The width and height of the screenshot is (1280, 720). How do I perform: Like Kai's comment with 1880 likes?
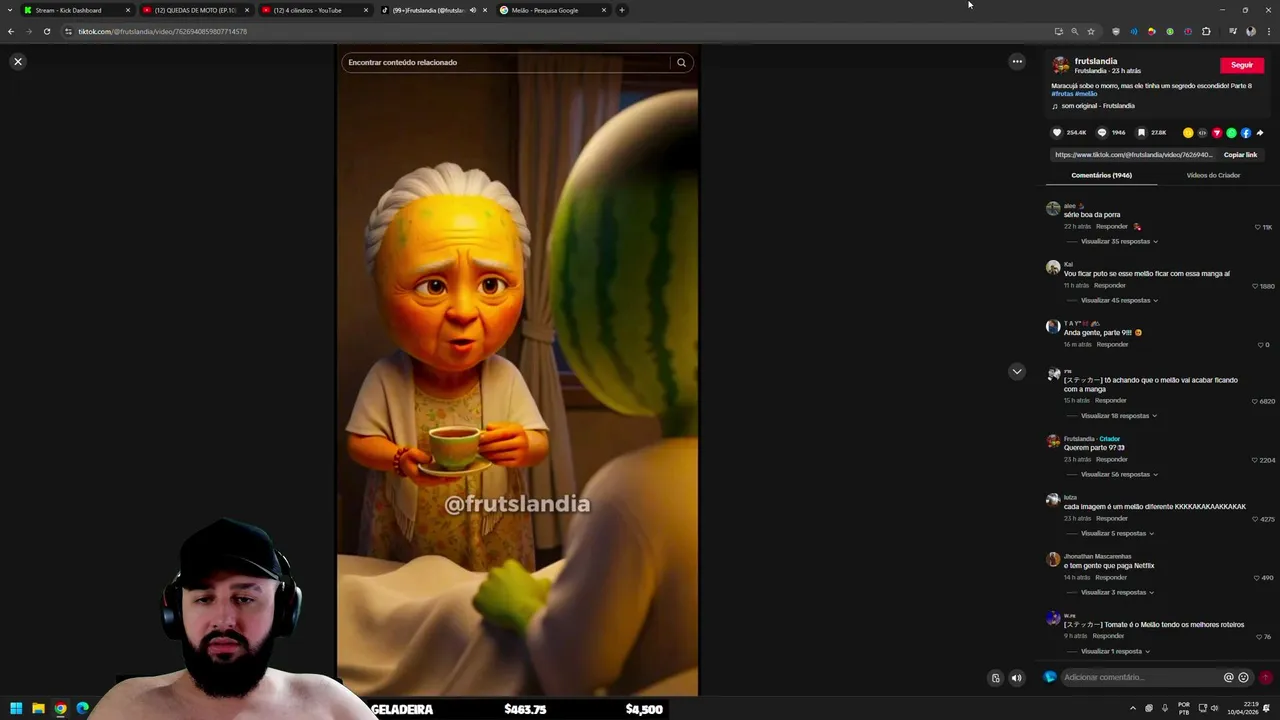point(1255,286)
